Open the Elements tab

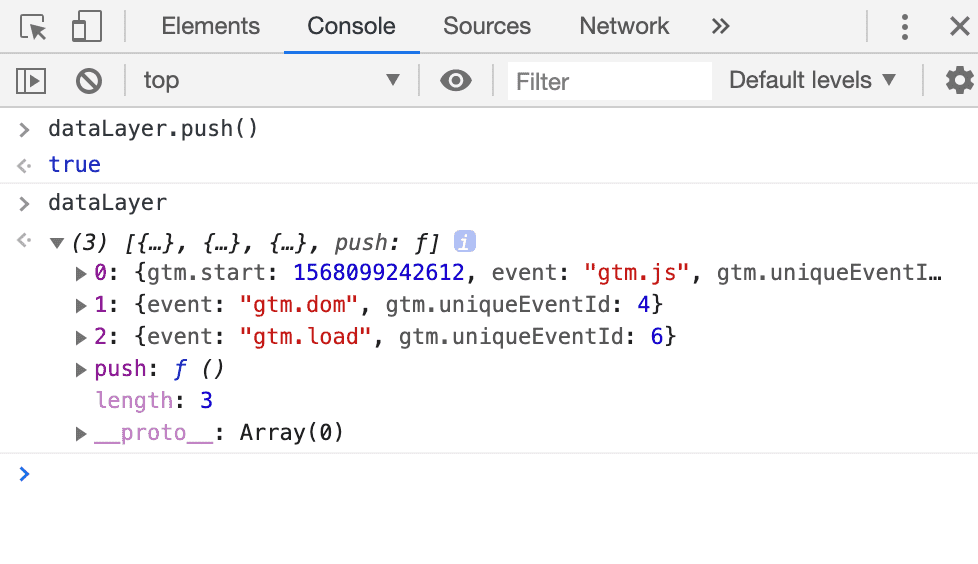[x=210, y=27]
